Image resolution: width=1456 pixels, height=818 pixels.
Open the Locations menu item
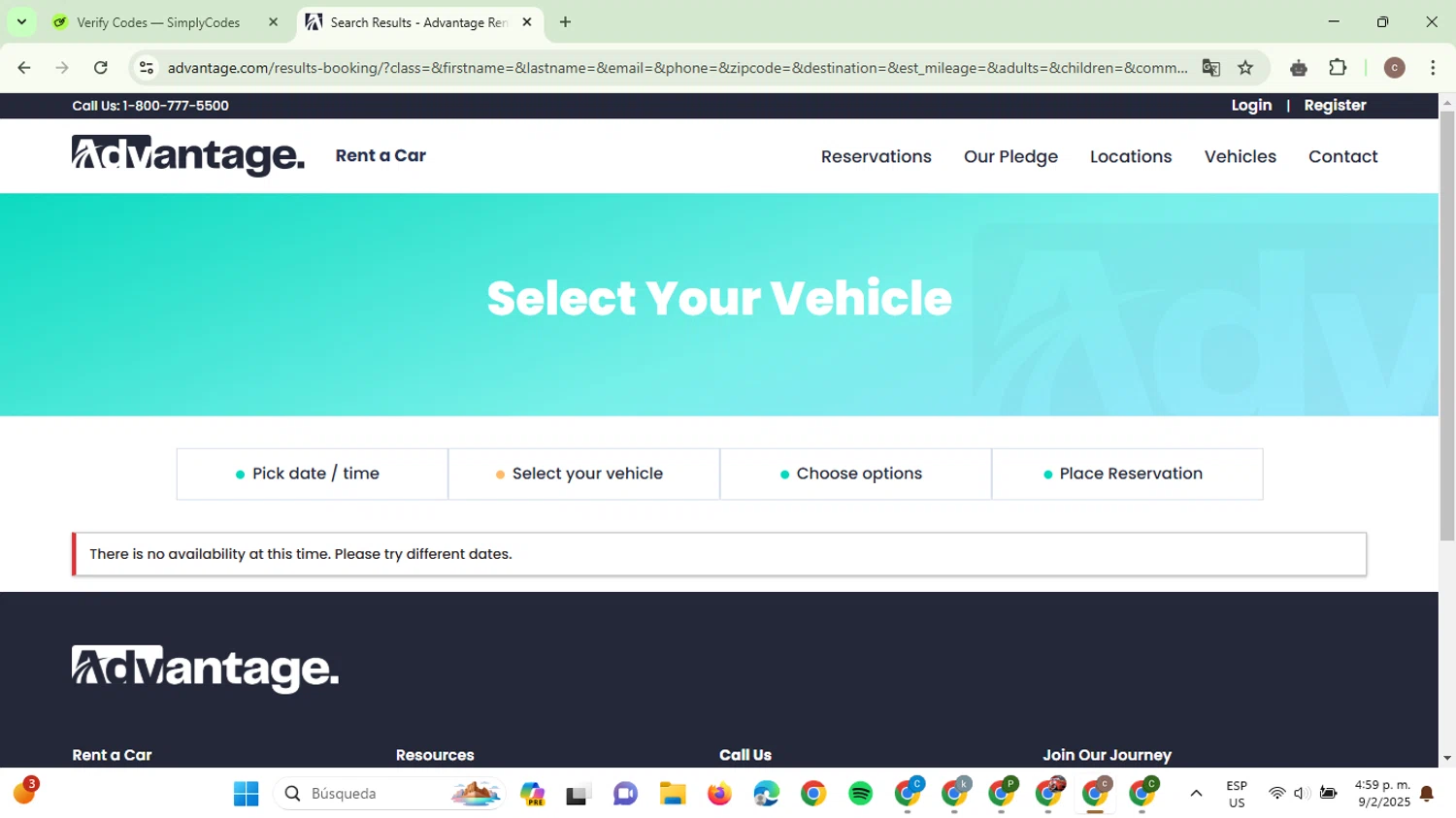click(1131, 156)
